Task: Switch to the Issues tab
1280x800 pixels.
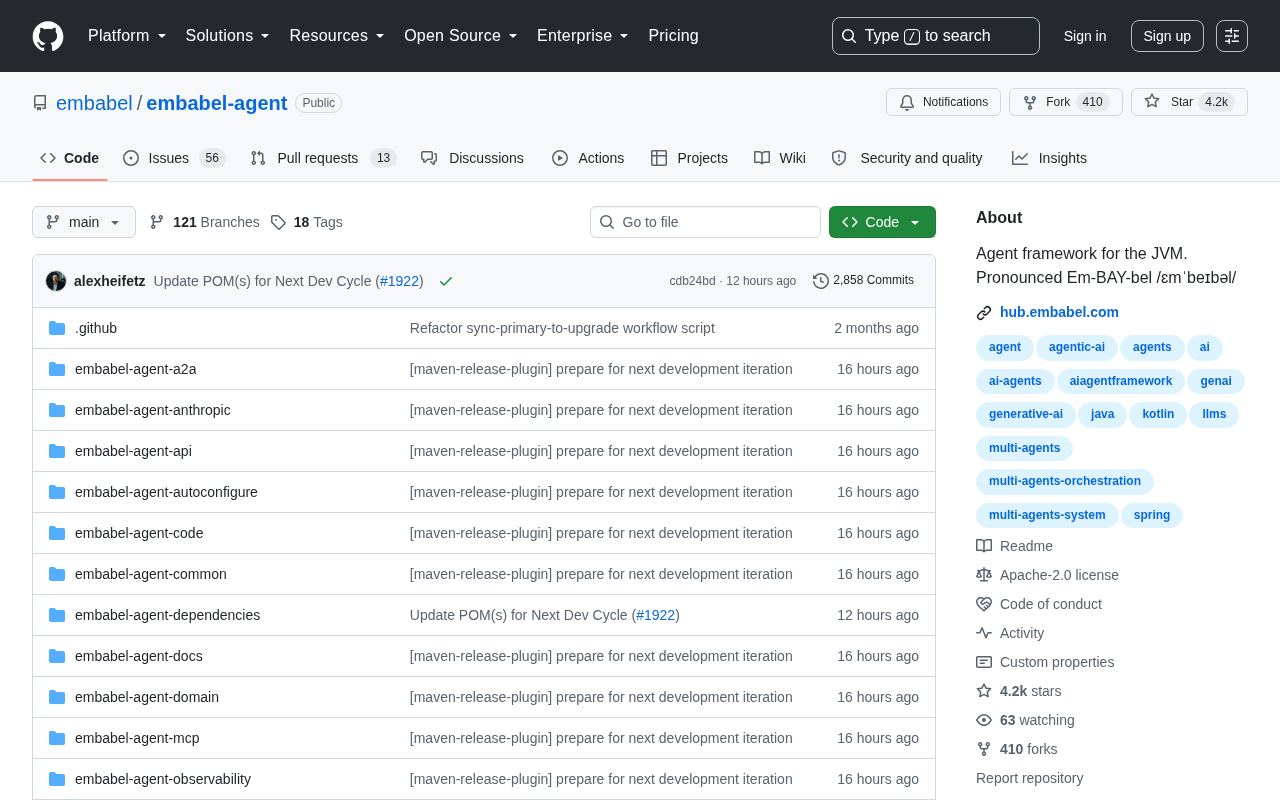Action: point(174,158)
